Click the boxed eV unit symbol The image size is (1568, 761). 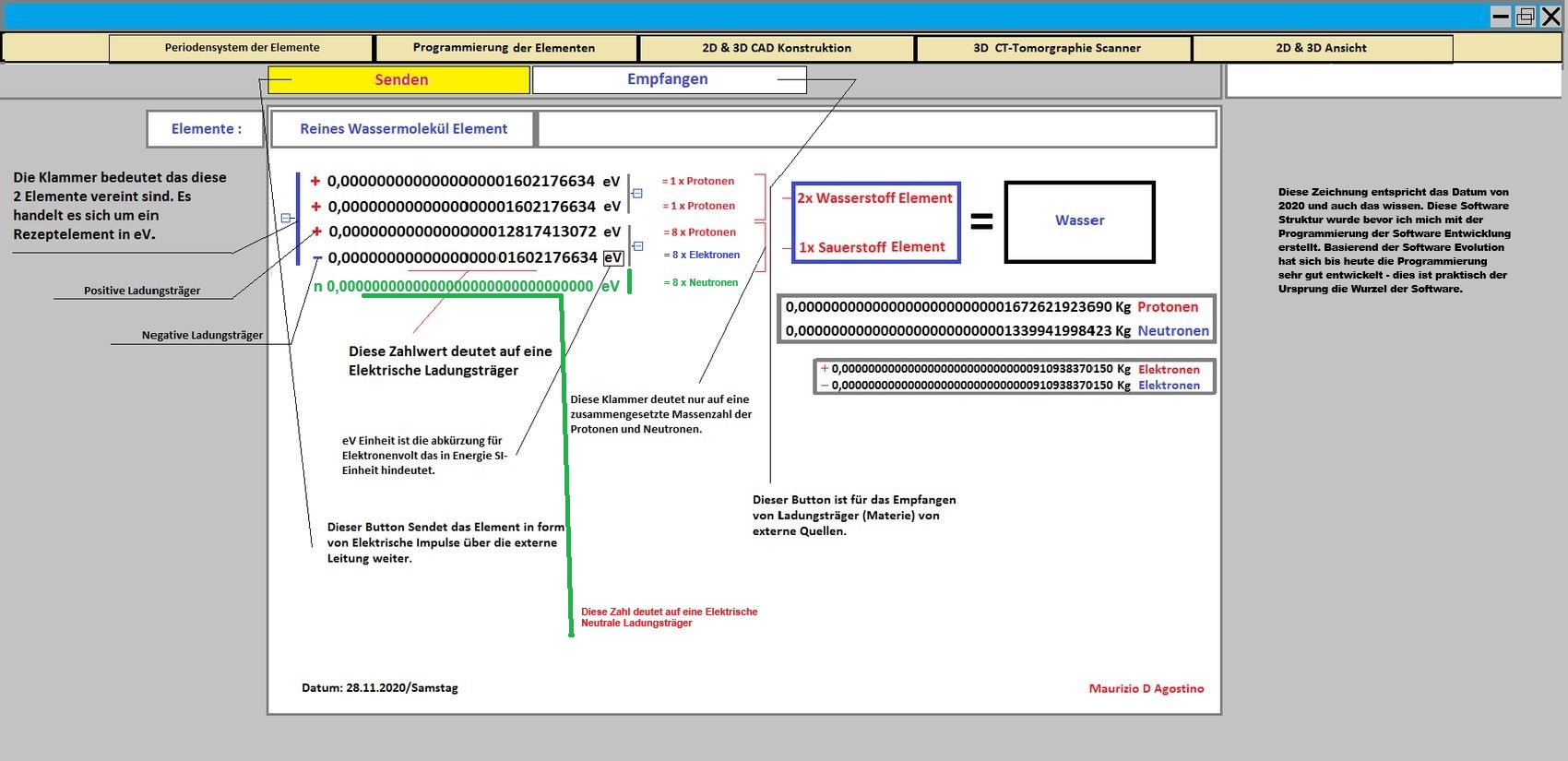coord(613,258)
